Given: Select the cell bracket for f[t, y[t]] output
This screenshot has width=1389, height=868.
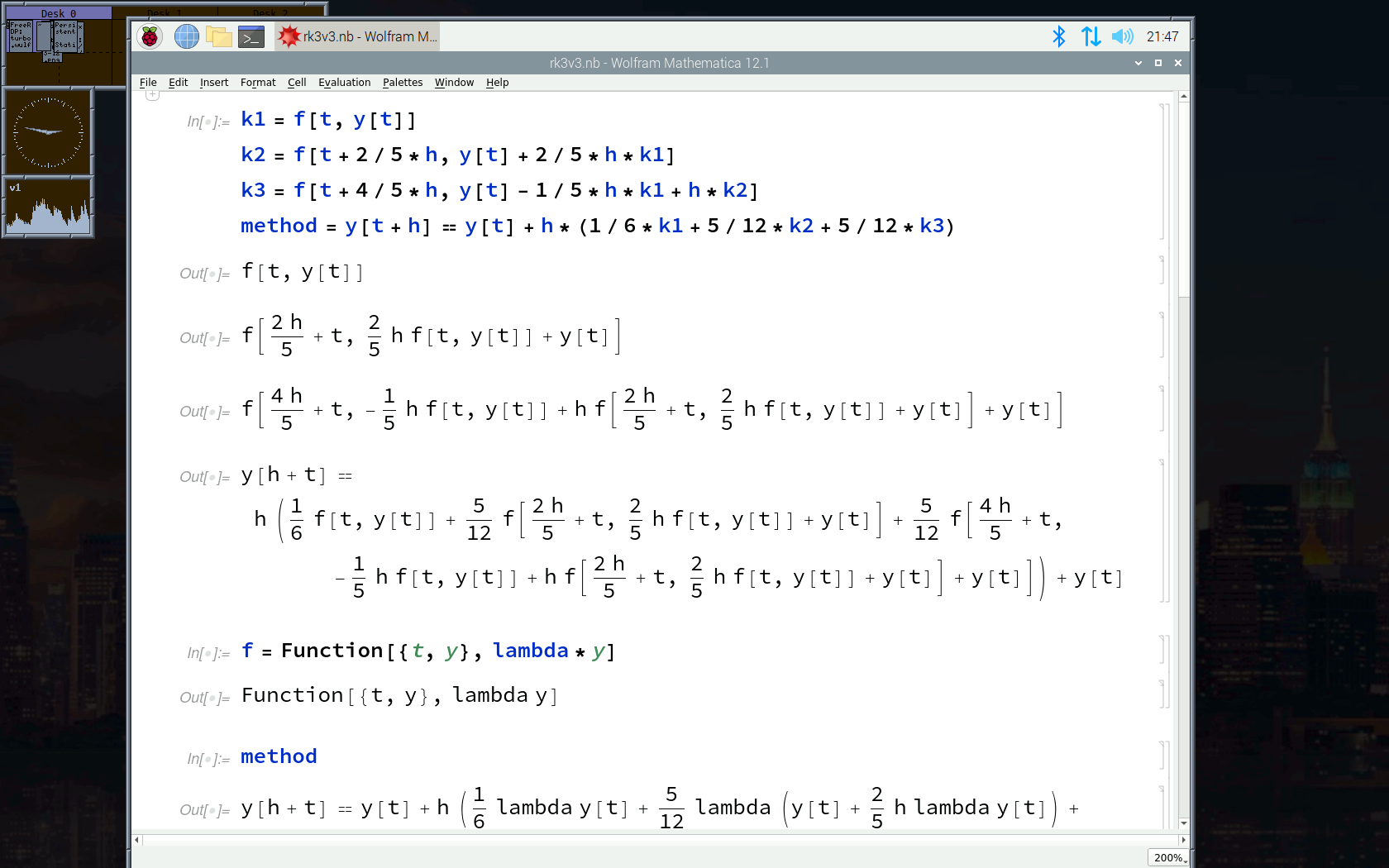Looking at the screenshot, I should (1162, 271).
